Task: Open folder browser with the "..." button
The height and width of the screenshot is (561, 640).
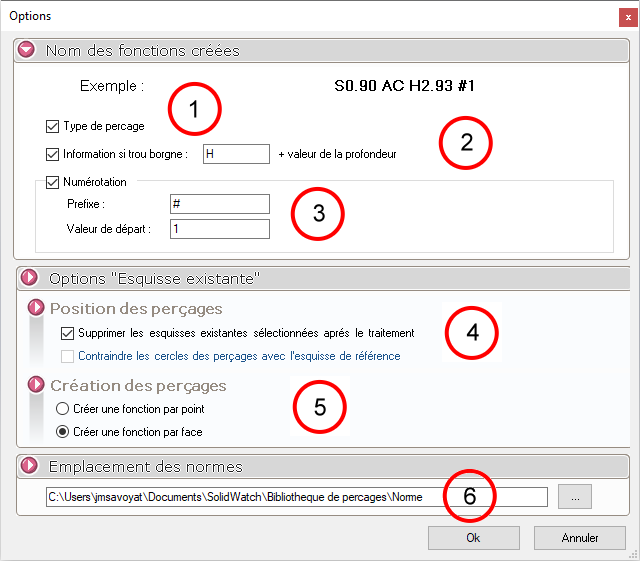Action: (575, 497)
